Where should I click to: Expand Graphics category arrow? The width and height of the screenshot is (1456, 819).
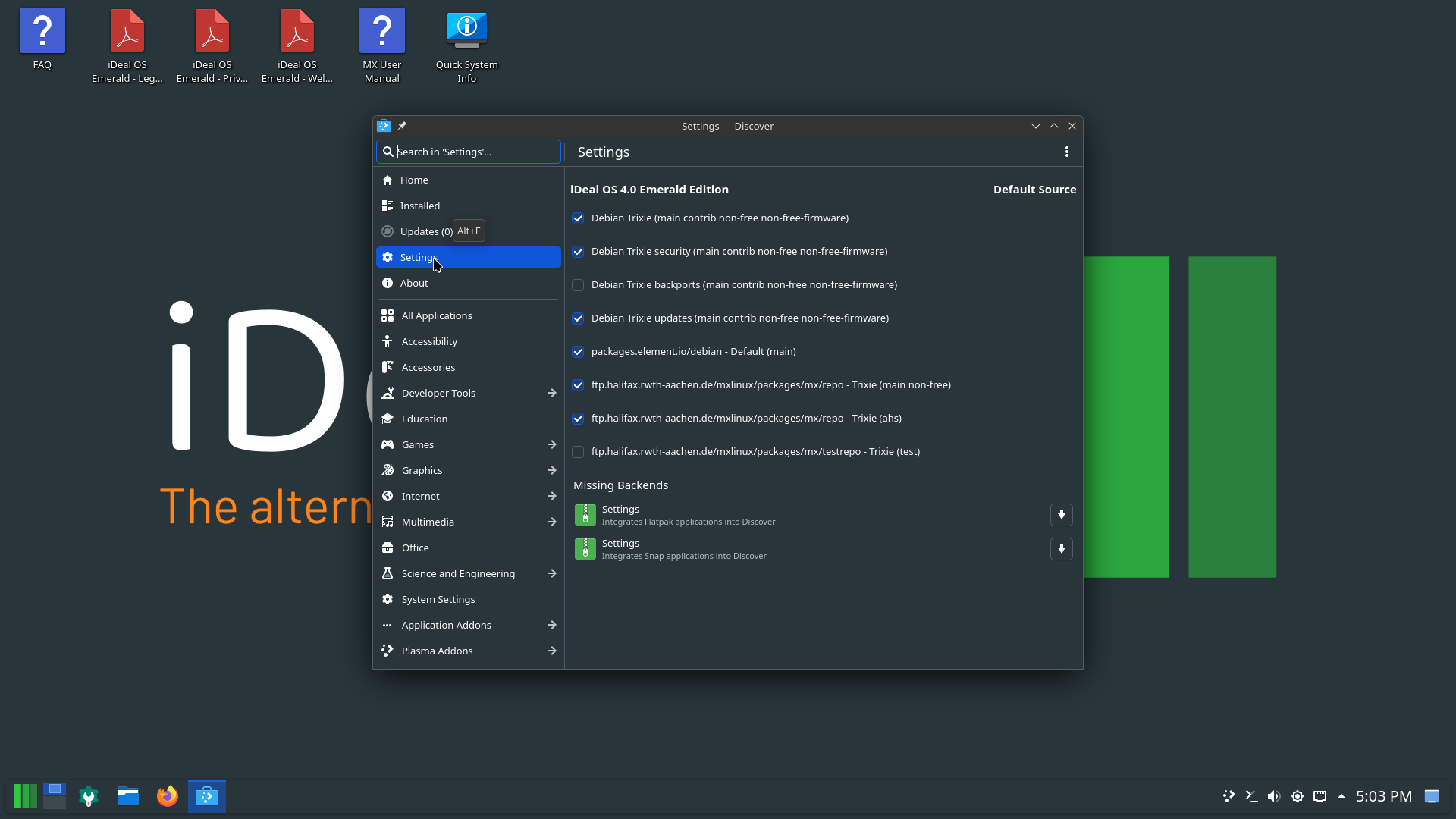click(x=551, y=470)
